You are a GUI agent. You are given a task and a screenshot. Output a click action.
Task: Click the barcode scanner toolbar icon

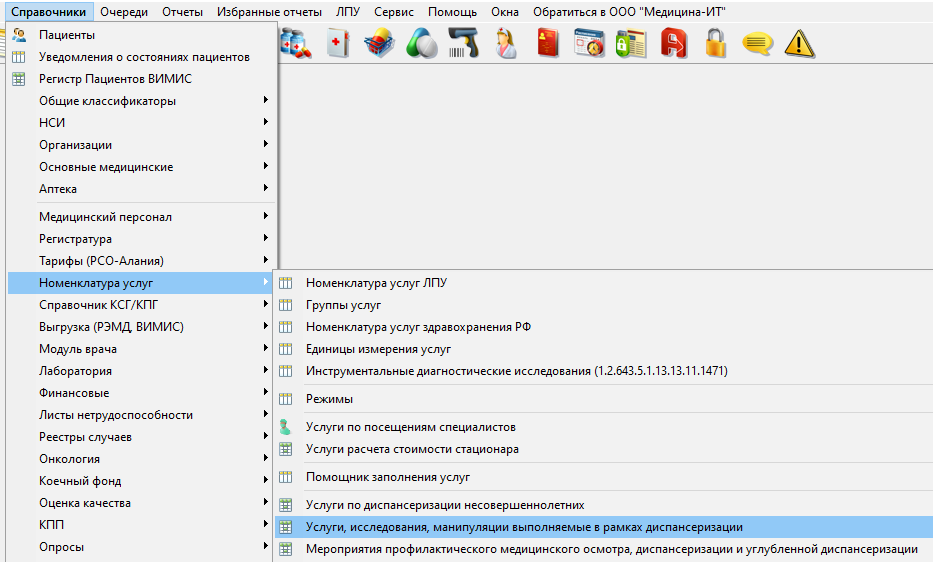click(462, 43)
